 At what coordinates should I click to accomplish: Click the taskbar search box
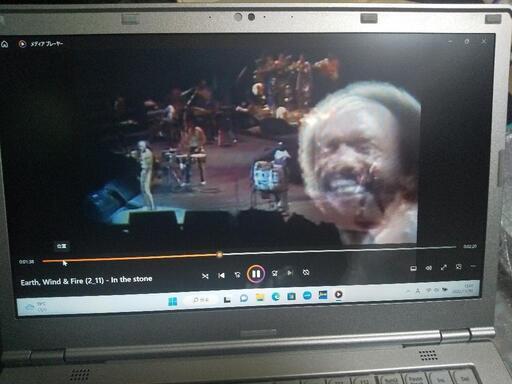click(201, 300)
